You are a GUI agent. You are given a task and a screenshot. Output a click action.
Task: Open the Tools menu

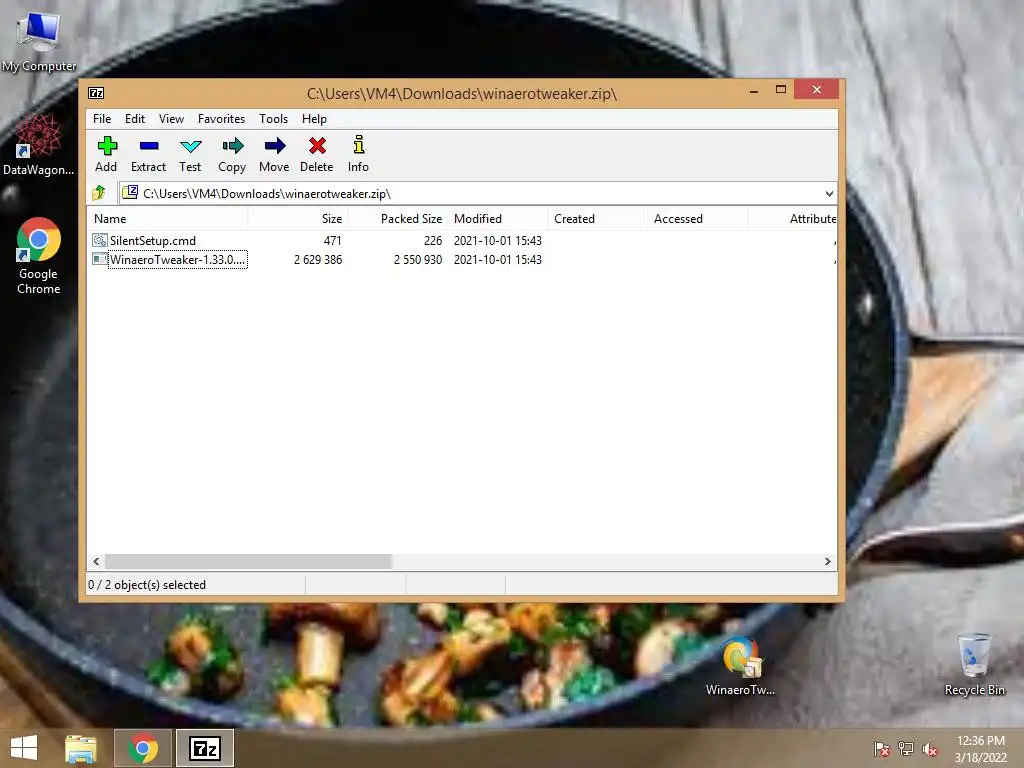(274, 119)
